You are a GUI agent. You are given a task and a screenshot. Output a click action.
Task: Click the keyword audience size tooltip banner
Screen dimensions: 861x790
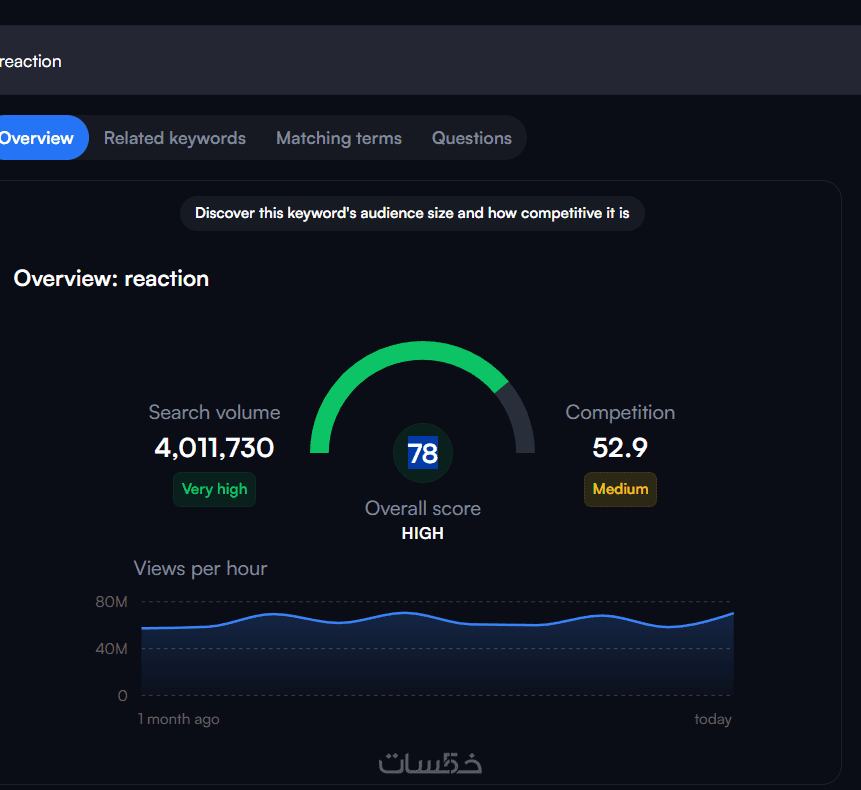[x=412, y=213]
